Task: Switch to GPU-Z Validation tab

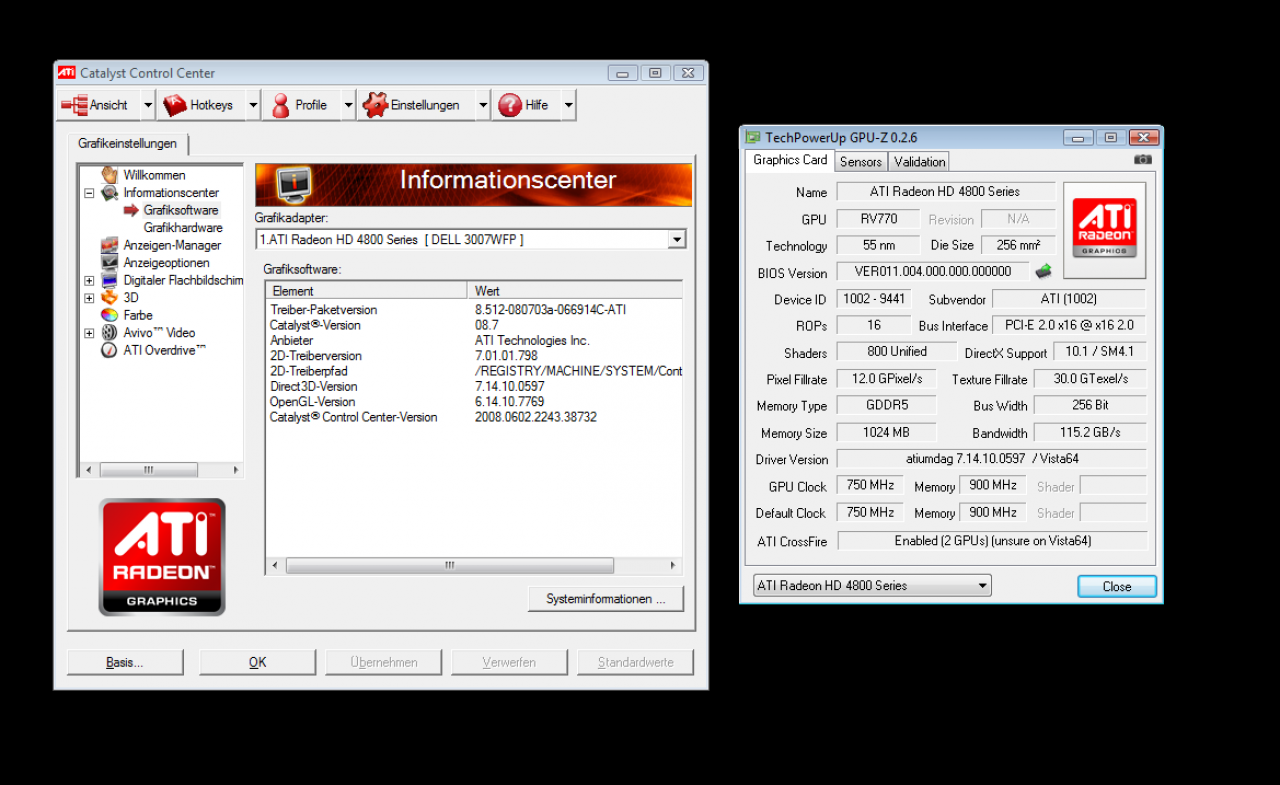Action: click(919, 162)
